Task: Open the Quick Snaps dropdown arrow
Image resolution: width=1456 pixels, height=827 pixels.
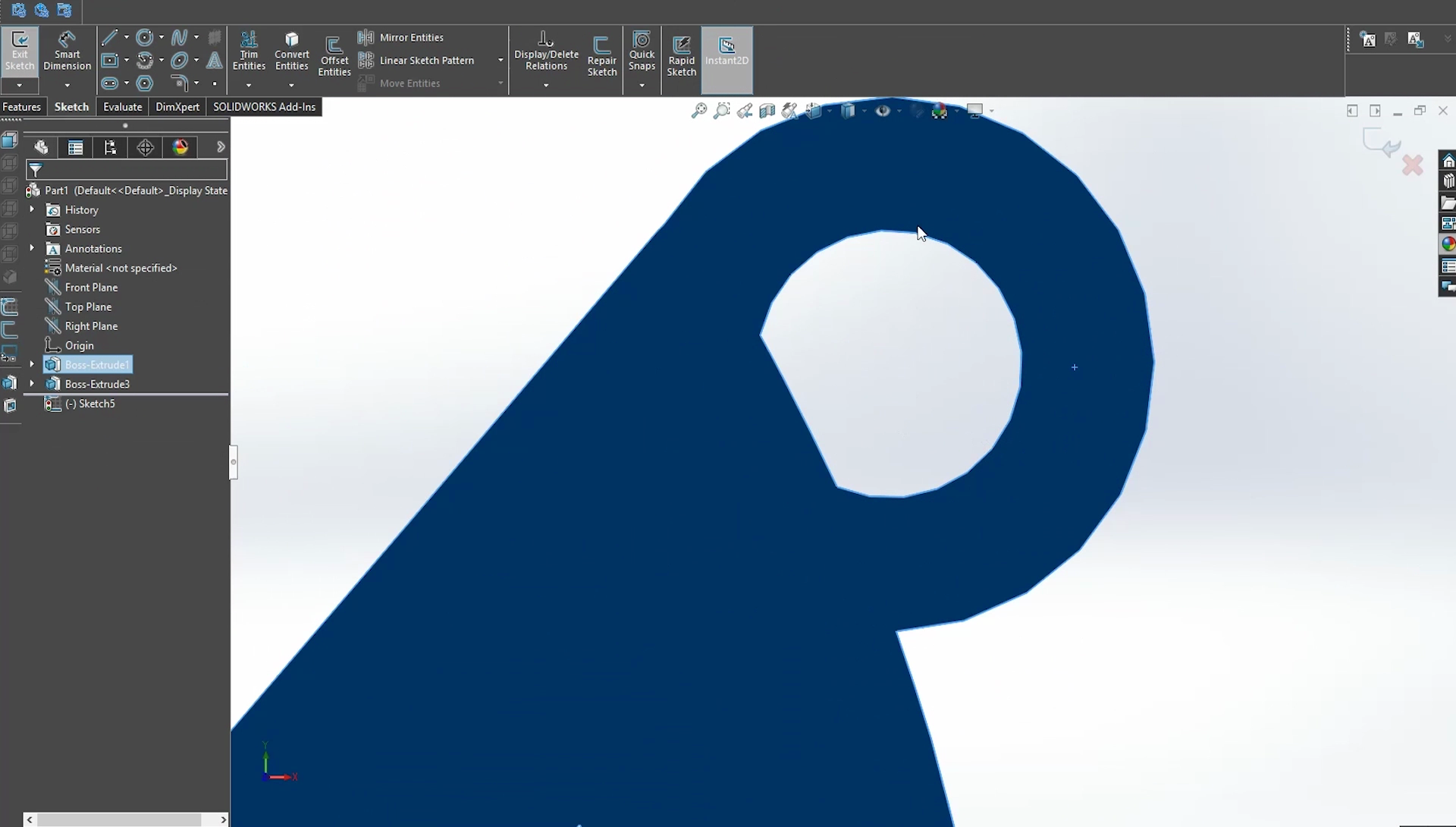Action: tap(642, 85)
